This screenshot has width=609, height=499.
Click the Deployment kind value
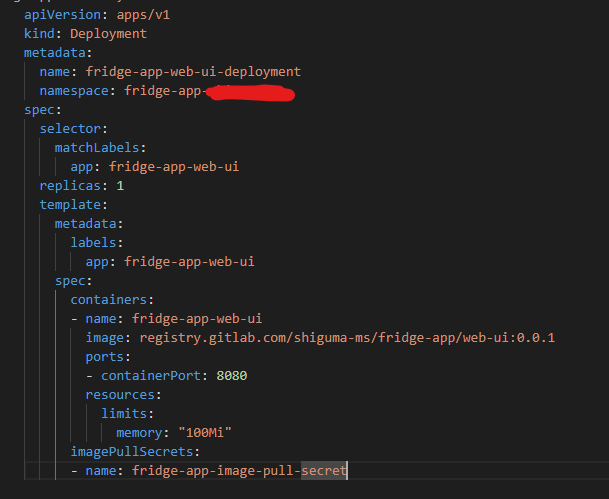point(108,34)
